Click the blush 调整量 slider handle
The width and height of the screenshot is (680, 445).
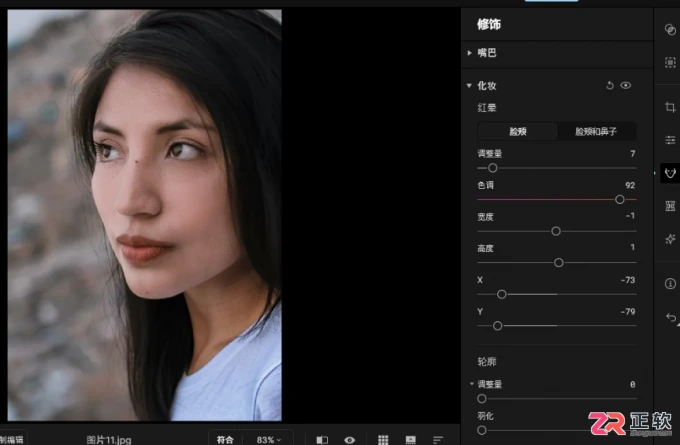click(x=492, y=168)
